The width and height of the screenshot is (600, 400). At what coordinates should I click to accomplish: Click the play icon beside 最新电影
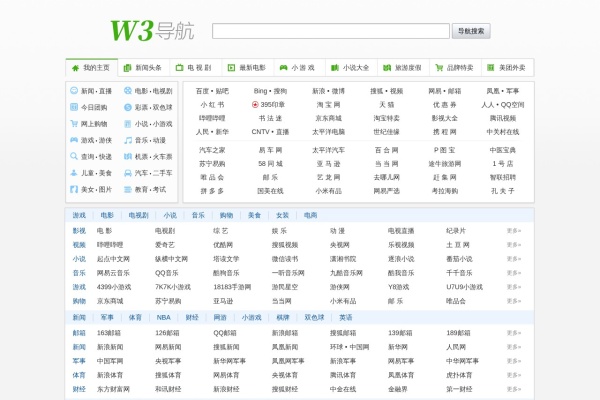pos(231,68)
